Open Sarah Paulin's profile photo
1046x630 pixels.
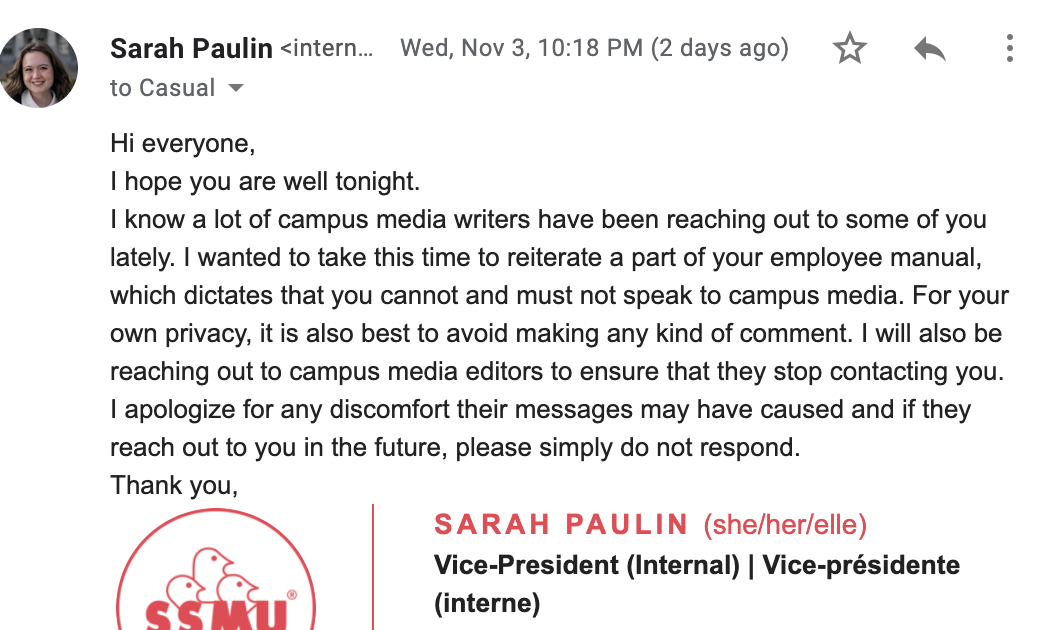(x=39, y=67)
